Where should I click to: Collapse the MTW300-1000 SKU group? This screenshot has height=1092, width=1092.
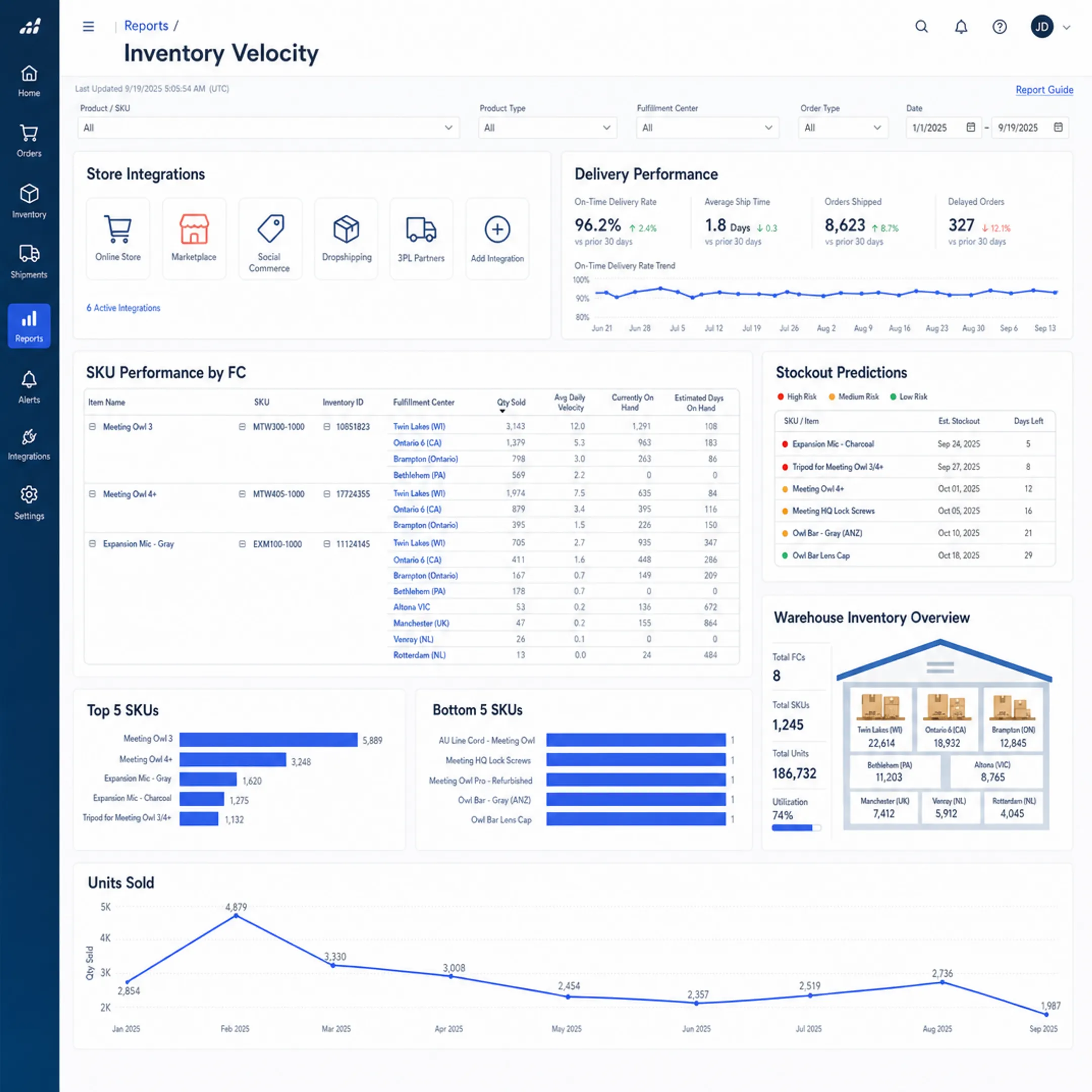pyautogui.click(x=242, y=427)
